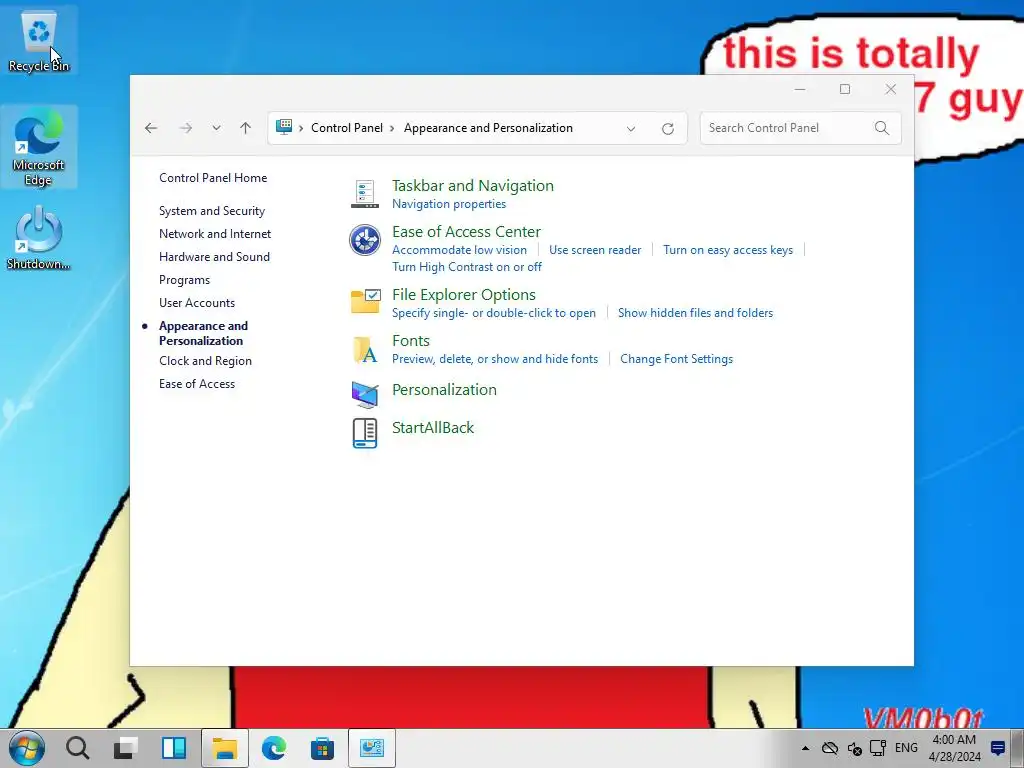This screenshot has width=1024, height=768.
Task: Open File Explorer from the taskbar
Action: pos(225,748)
